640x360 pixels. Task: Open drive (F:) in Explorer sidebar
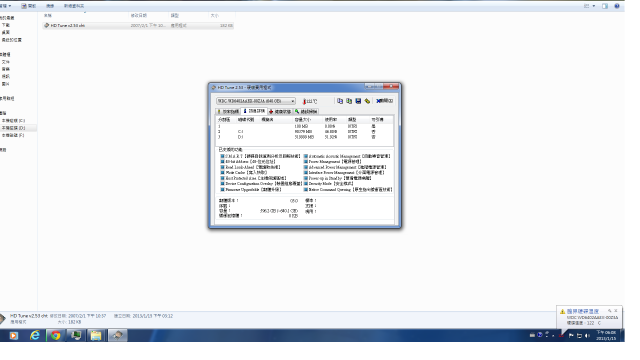pyautogui.click(x=13, y=136)
